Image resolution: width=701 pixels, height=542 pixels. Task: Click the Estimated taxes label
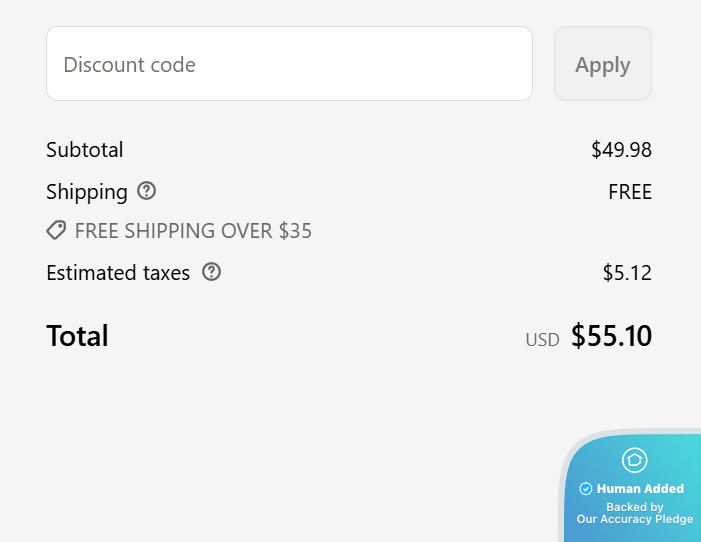click(118, 272)
